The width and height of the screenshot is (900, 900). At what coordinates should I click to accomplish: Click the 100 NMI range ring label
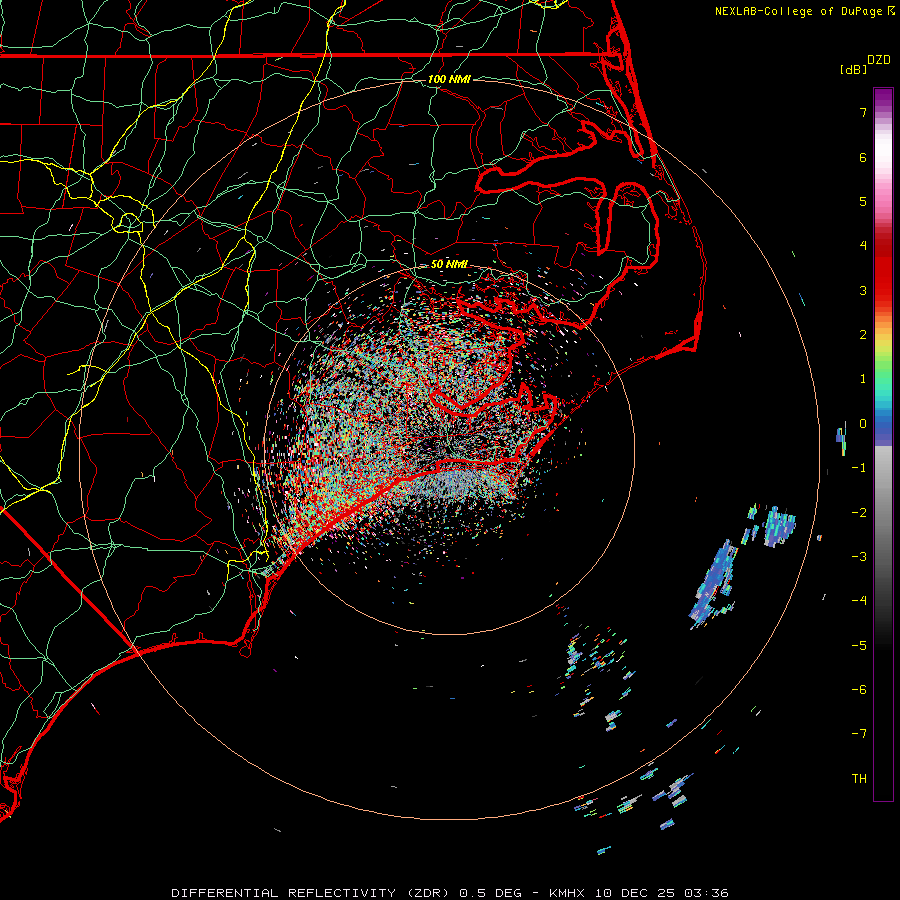[449, 79]
